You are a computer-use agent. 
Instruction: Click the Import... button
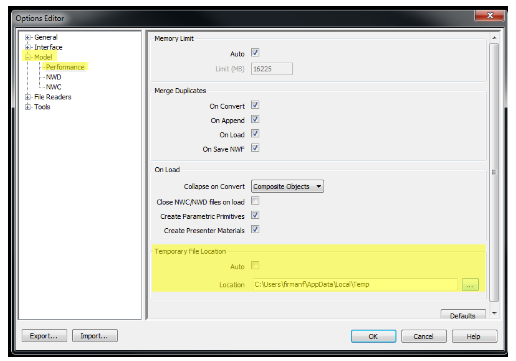click(95, 336)
